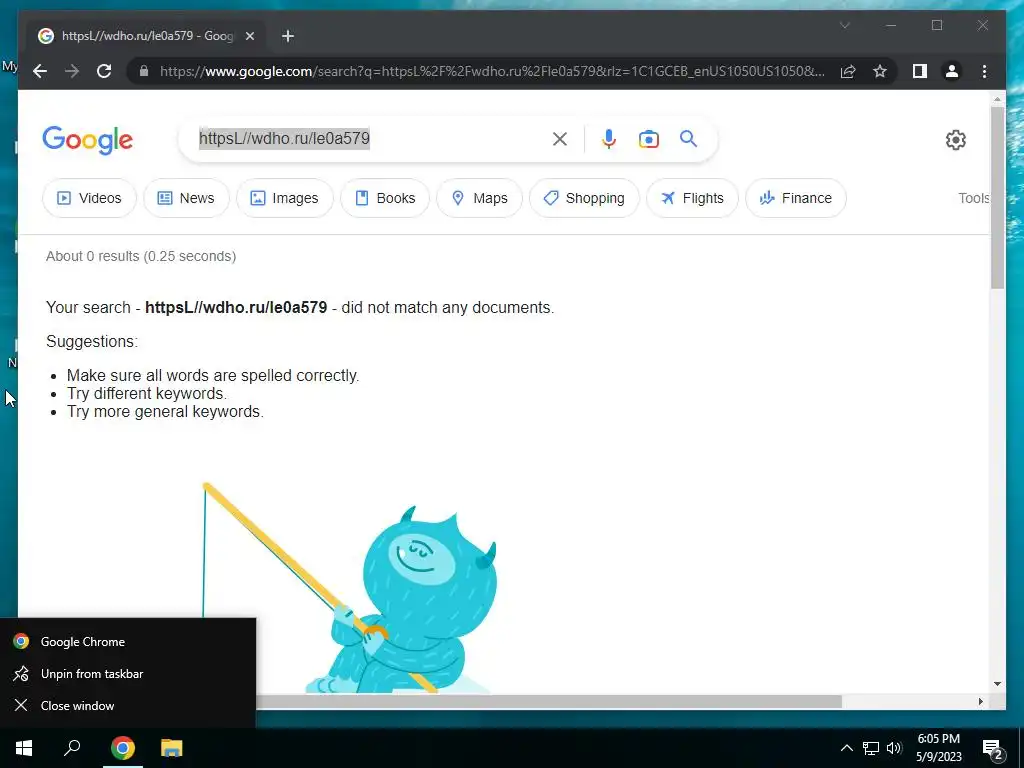1024x768 pixels.
Task: Choose Close window in jump list
Action: pos(128,705)
